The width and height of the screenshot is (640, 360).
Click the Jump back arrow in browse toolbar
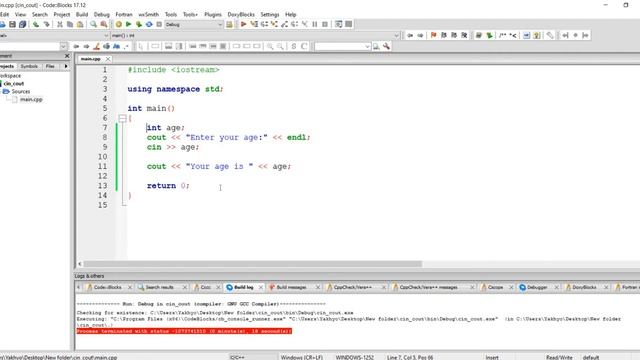coord(410,36)
